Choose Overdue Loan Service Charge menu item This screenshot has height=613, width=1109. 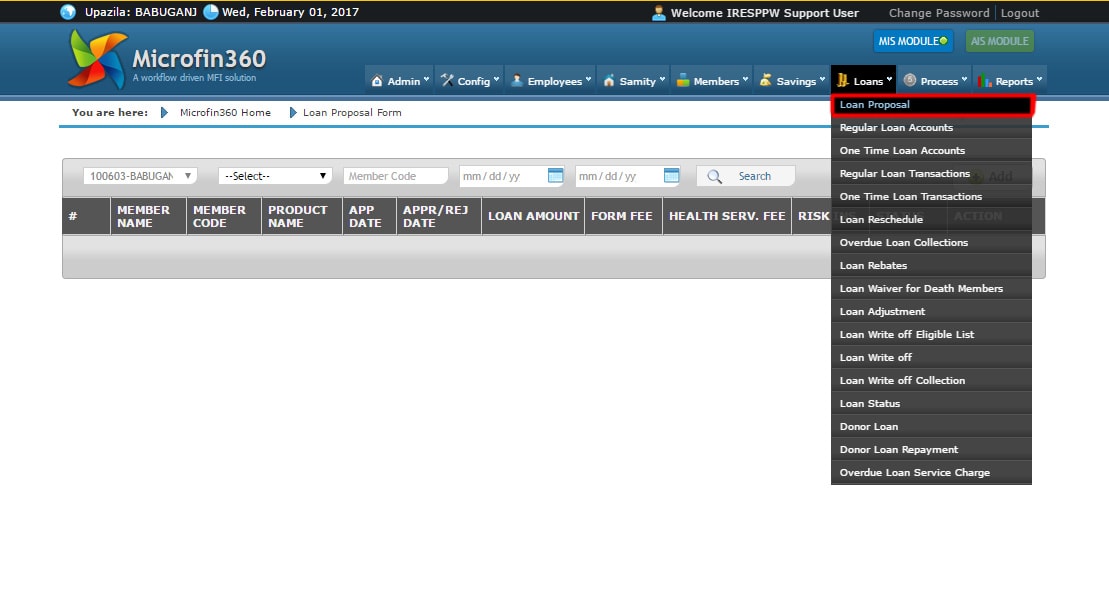click(914, 472)
